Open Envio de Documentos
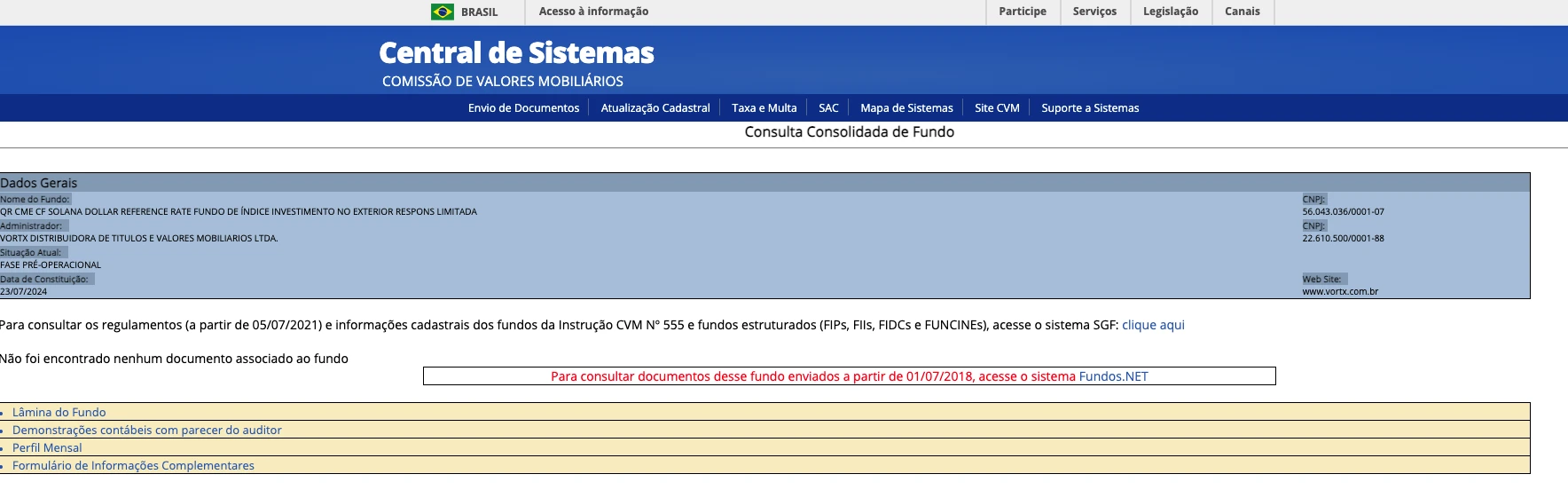1568x490 pixels. click(x=523, y=108)
